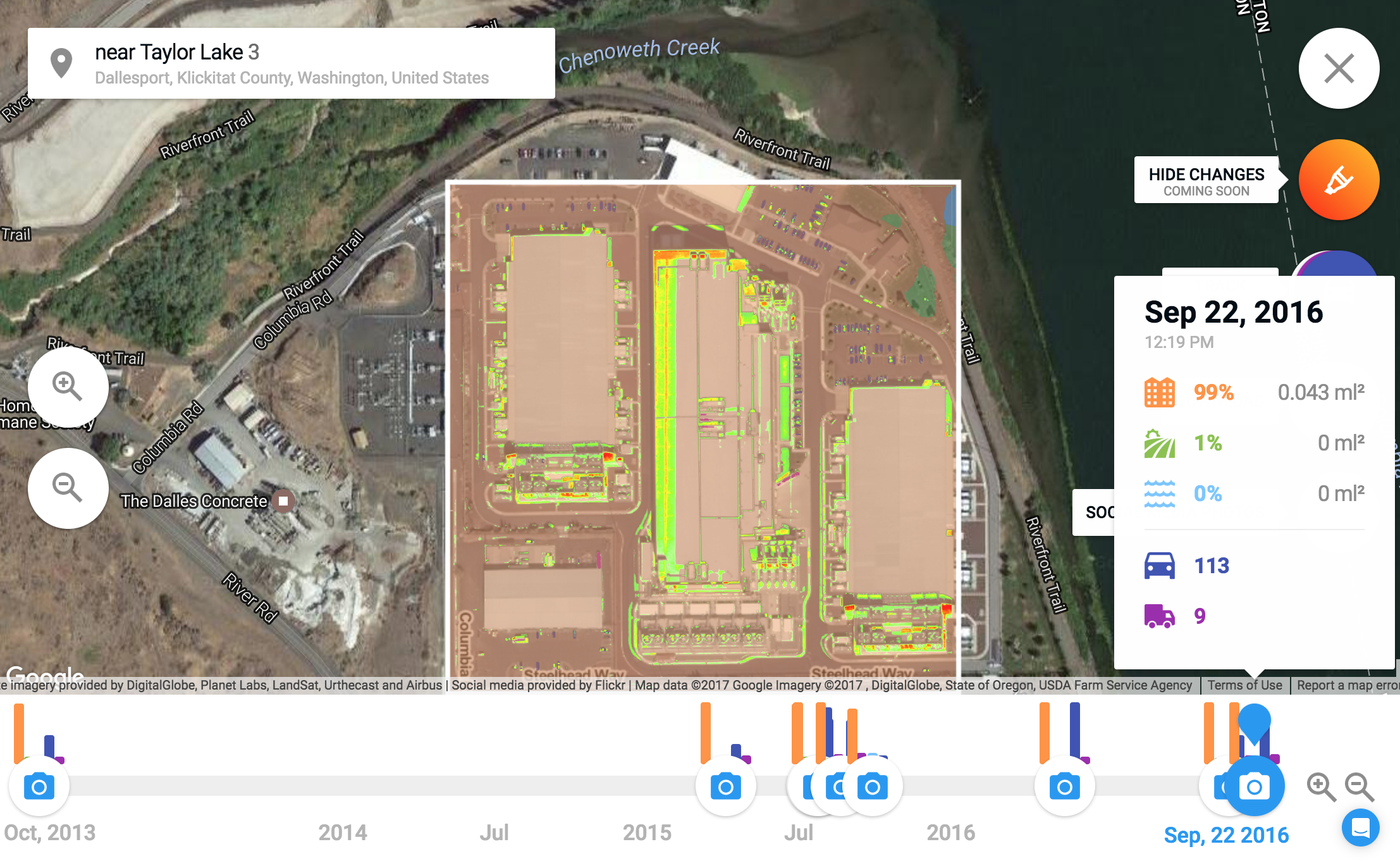The width and height of the screenshot is (1400, 868).
Task: Click the vegetation field icon showing 1%
Action: tap(1159, 443)
